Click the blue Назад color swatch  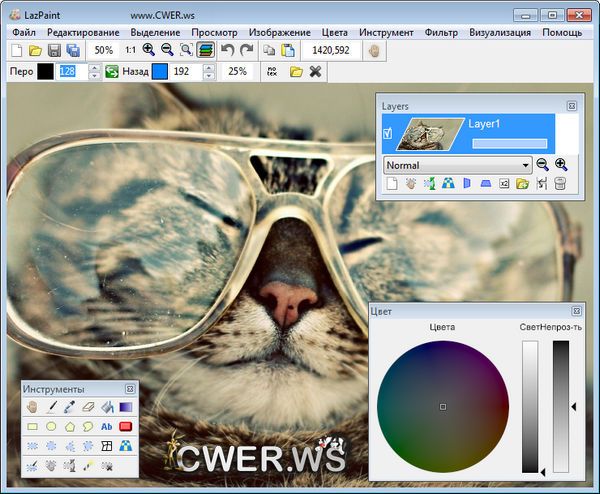tap(159, 72)
